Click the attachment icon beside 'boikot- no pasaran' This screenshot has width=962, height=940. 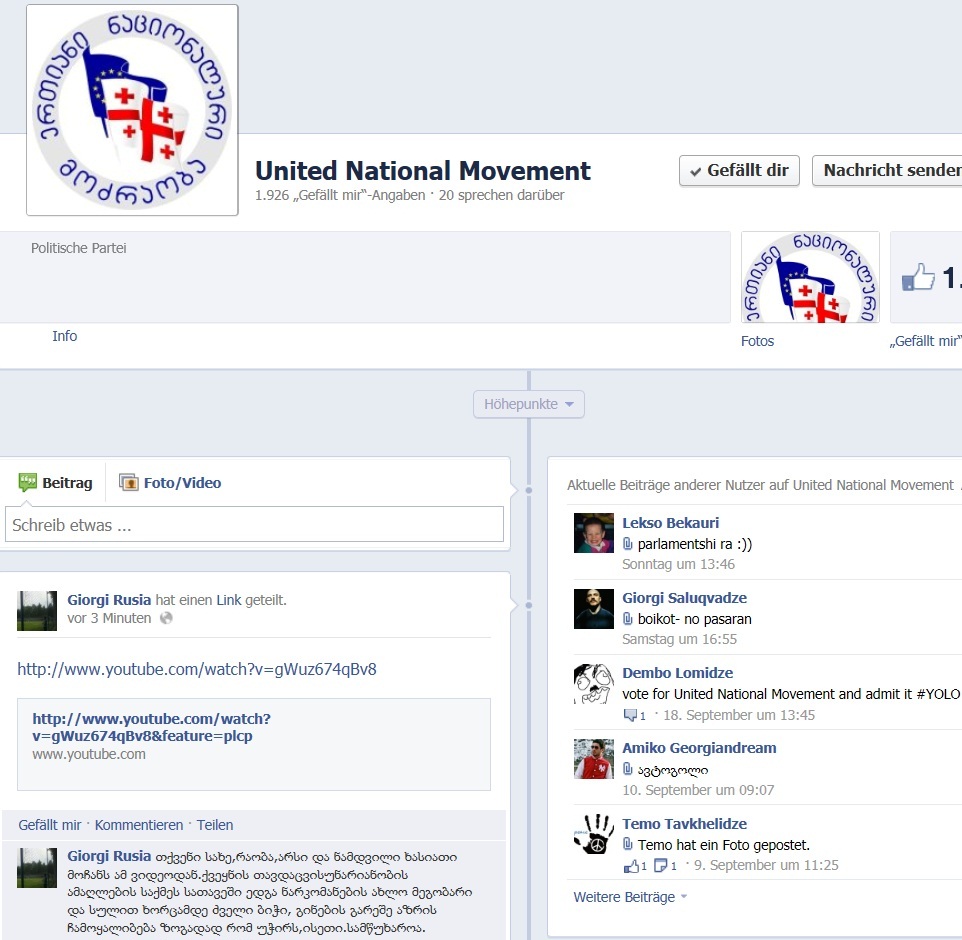627,618
